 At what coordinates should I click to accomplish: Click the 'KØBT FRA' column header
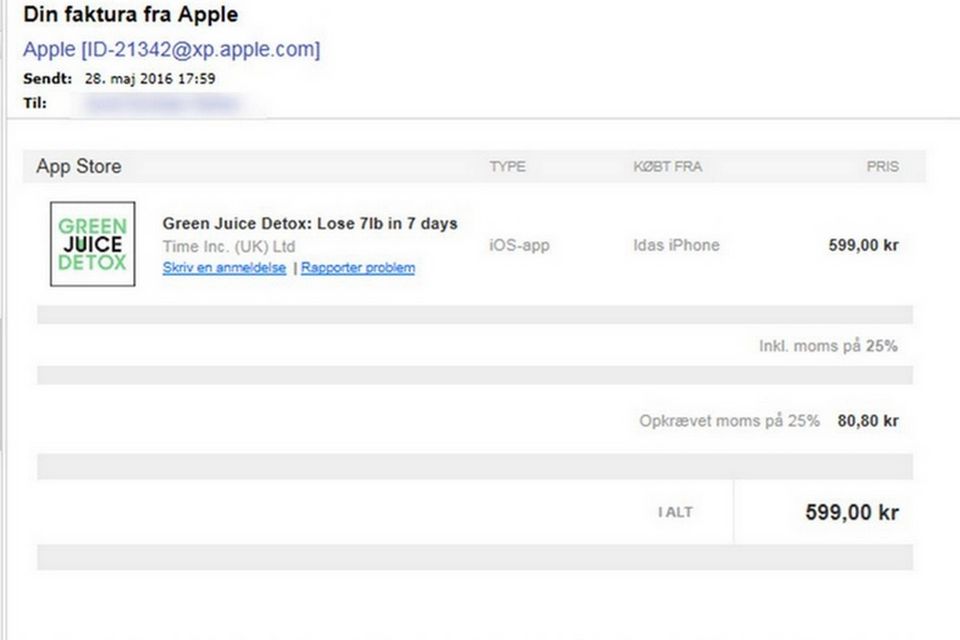click(x=667, y=167)
